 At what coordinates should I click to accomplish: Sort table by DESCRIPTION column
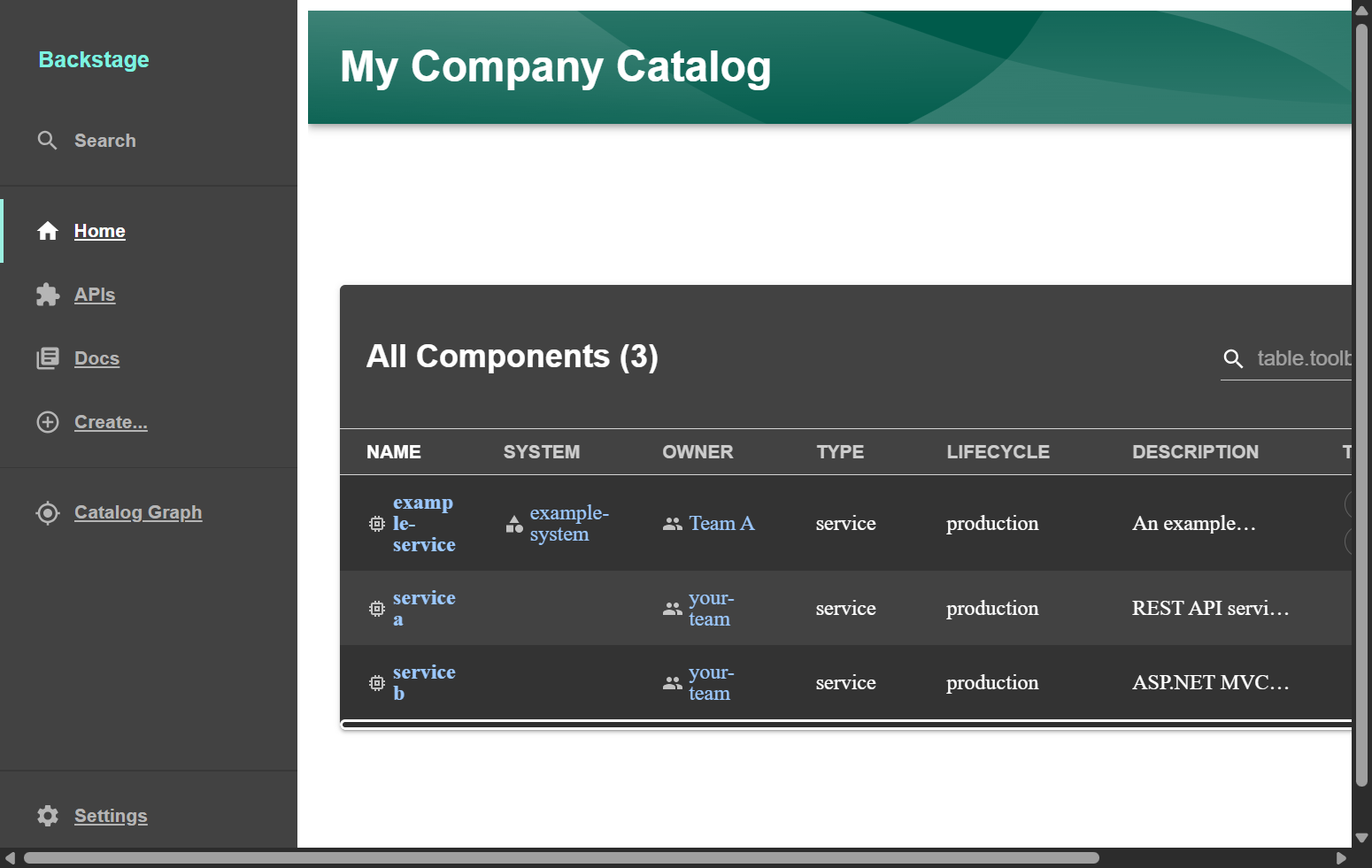pos(1195,452)
